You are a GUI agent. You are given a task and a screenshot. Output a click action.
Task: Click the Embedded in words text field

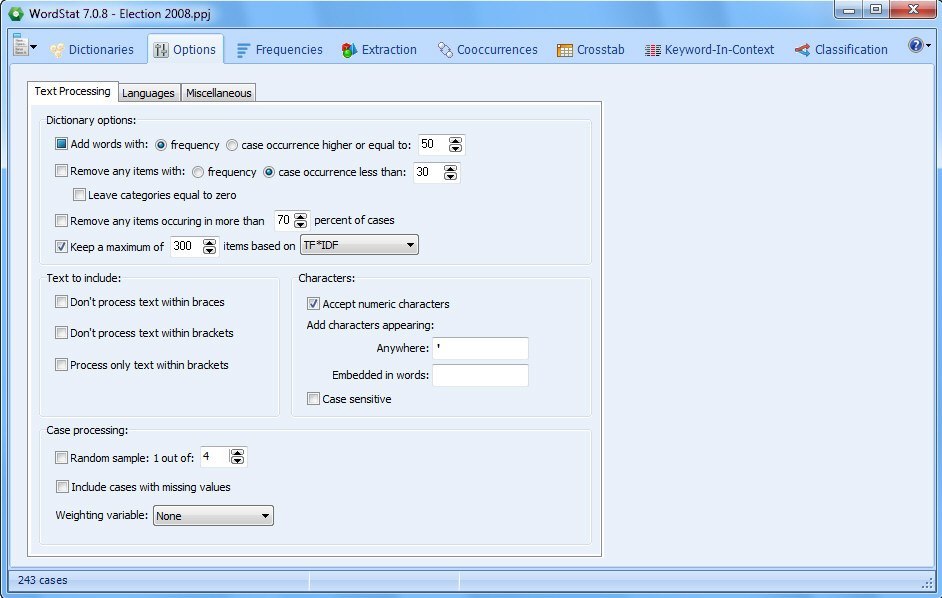pyautogui.click(x=480, y=375)
